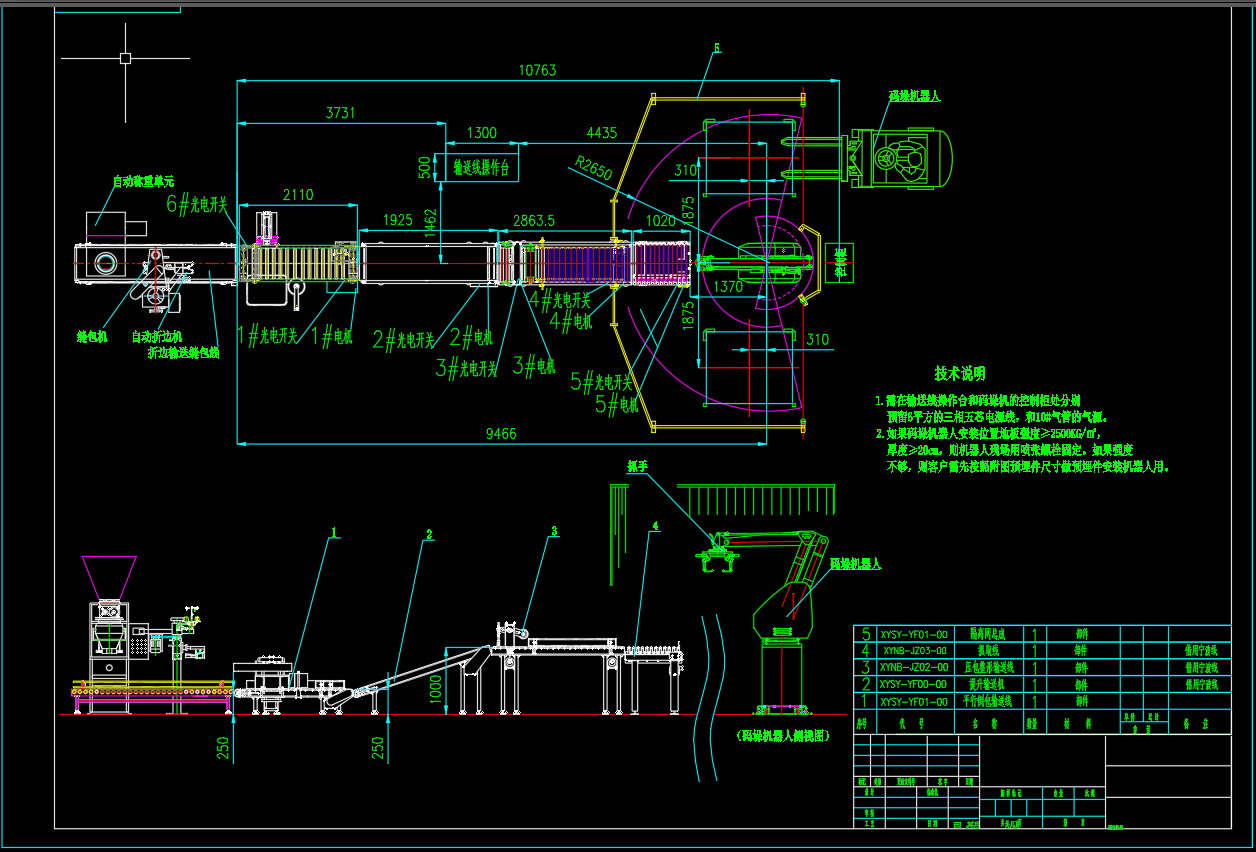Click the 自动折边机 label

point(157,337)
